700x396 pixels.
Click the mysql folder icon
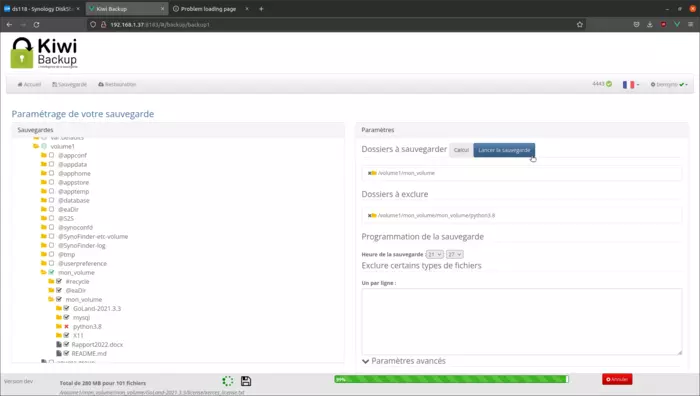pos(59,317)
